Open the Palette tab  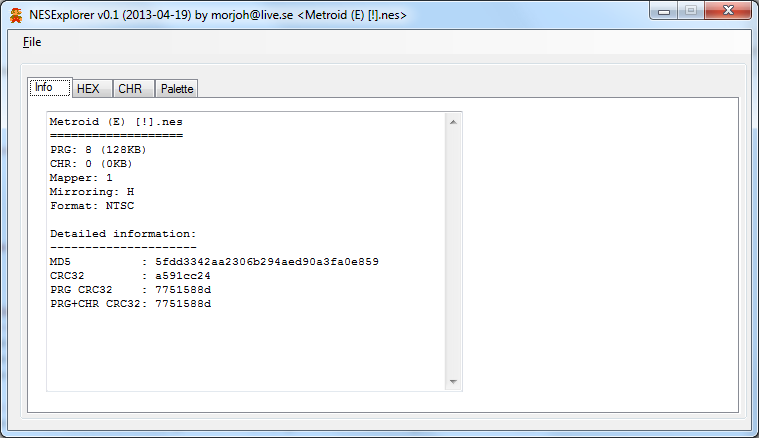tap(177, 89)
